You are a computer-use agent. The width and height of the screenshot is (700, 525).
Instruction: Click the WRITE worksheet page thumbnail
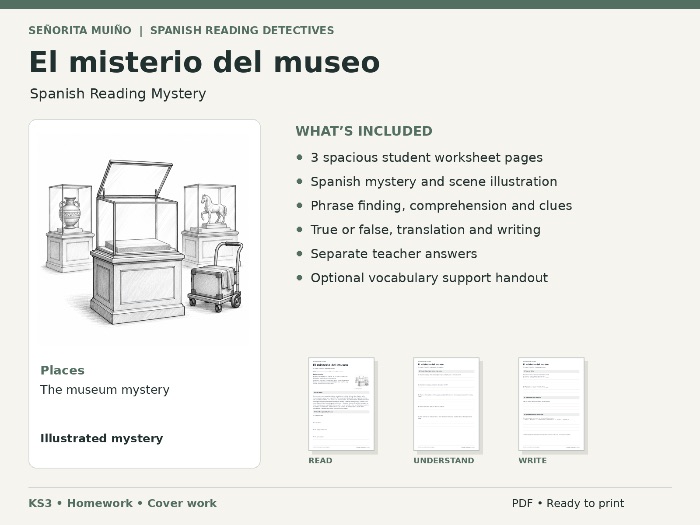[x=551, y=404]
